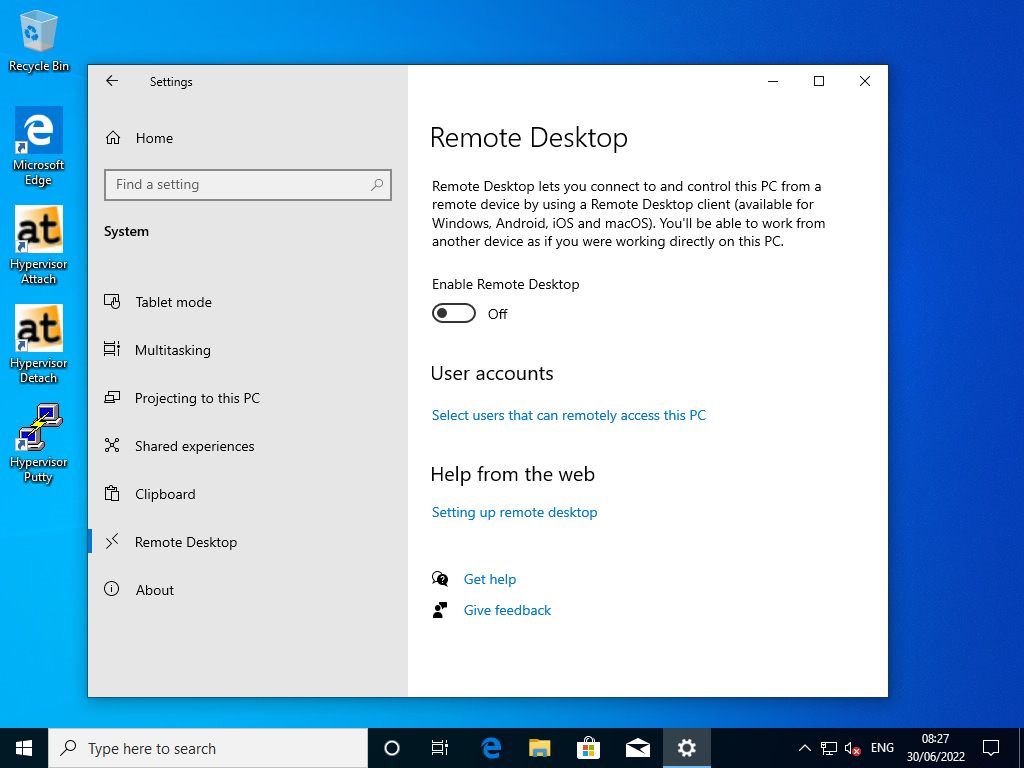Launch Microsoft Edge from the taskbar

click(x=490, y=747)
